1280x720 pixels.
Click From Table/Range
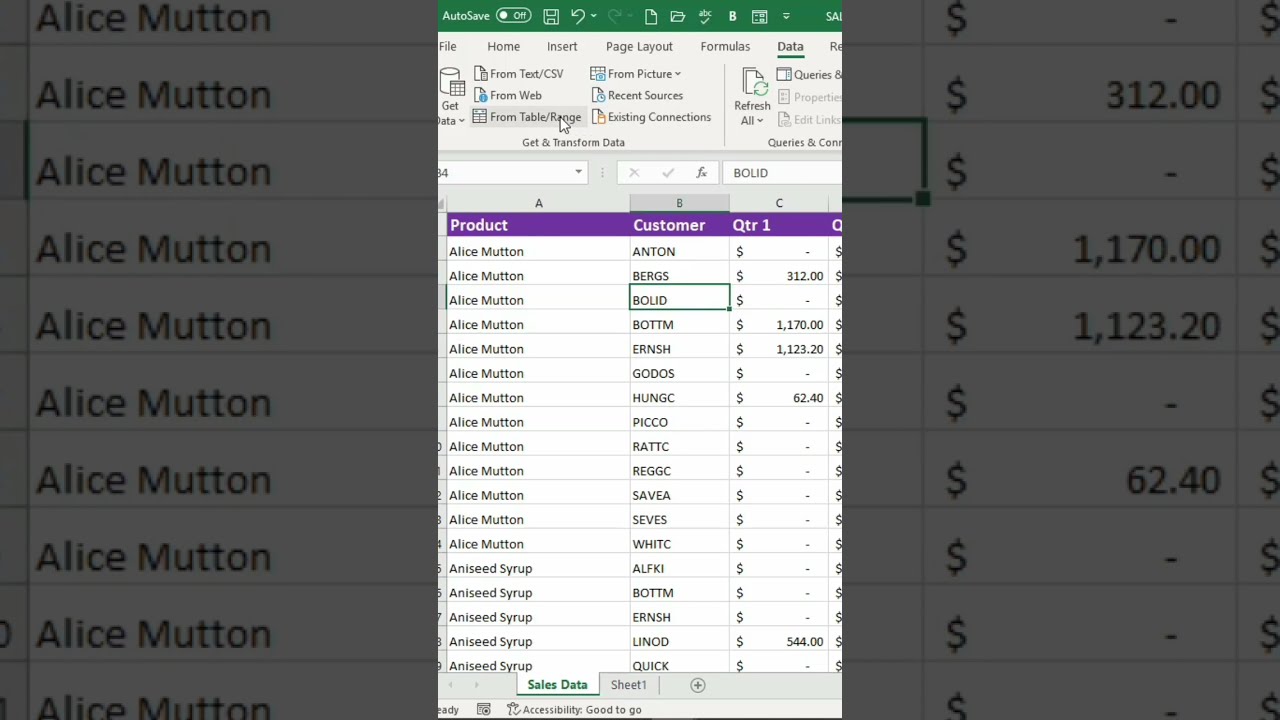(526, 117)
